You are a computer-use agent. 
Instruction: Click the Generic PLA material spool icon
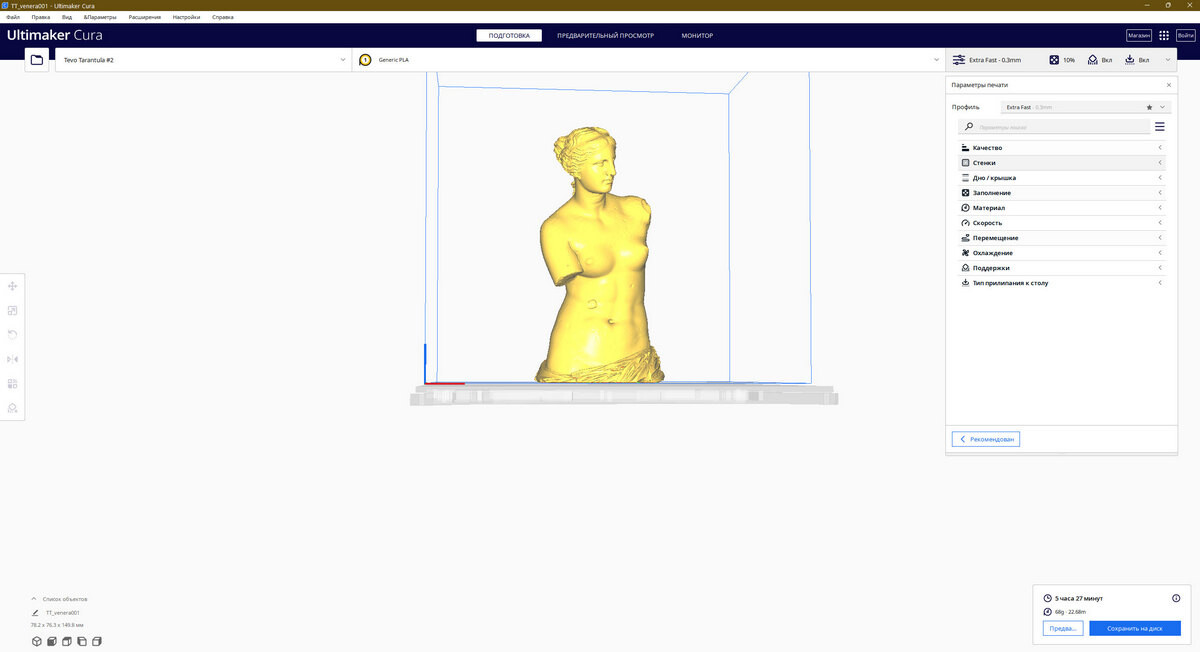tap(365, 60)
